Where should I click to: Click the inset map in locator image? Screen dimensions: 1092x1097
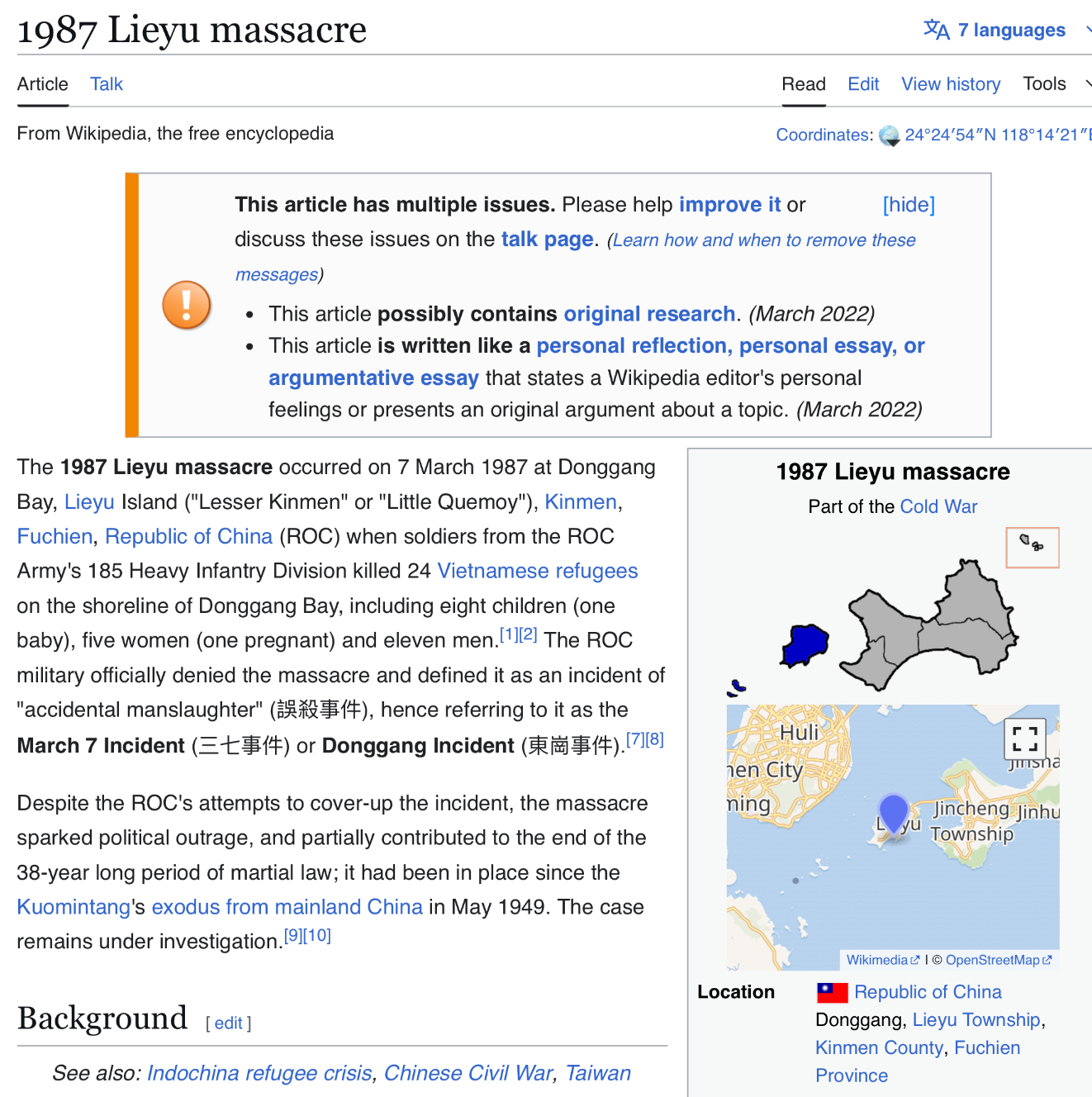pos(1033,548)
